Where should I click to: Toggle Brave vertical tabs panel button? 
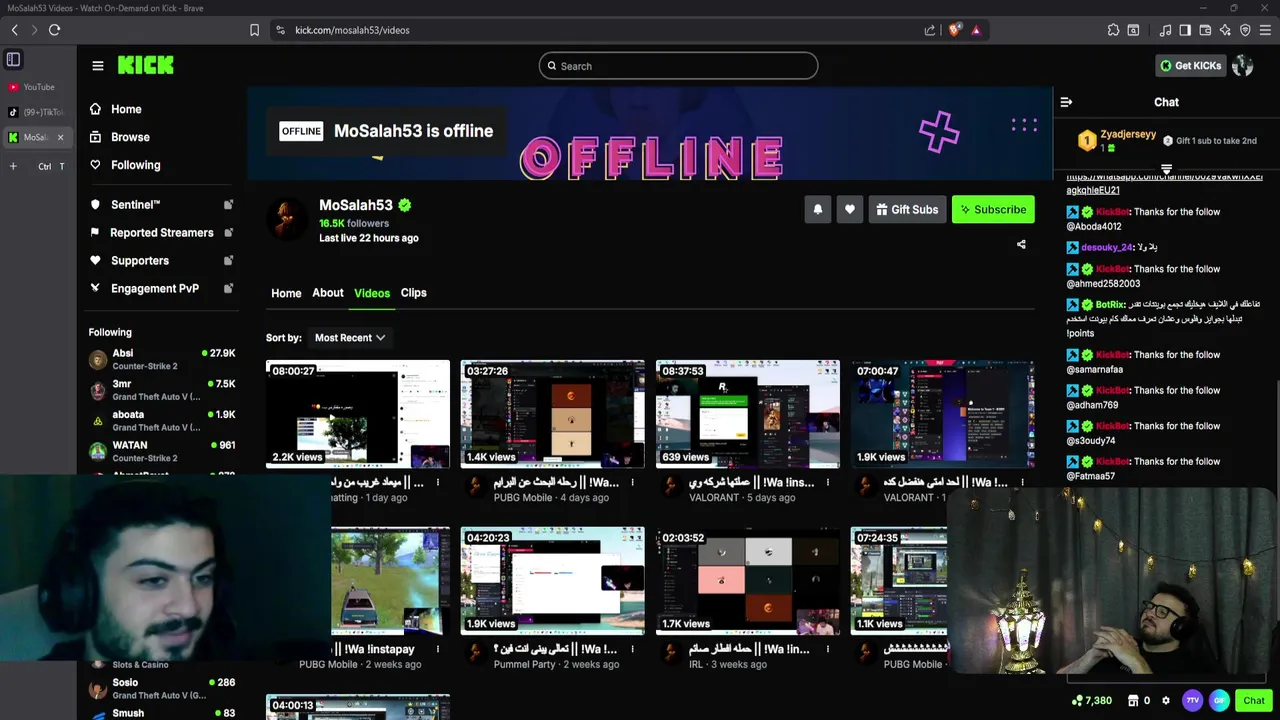(x=13, y=60)
